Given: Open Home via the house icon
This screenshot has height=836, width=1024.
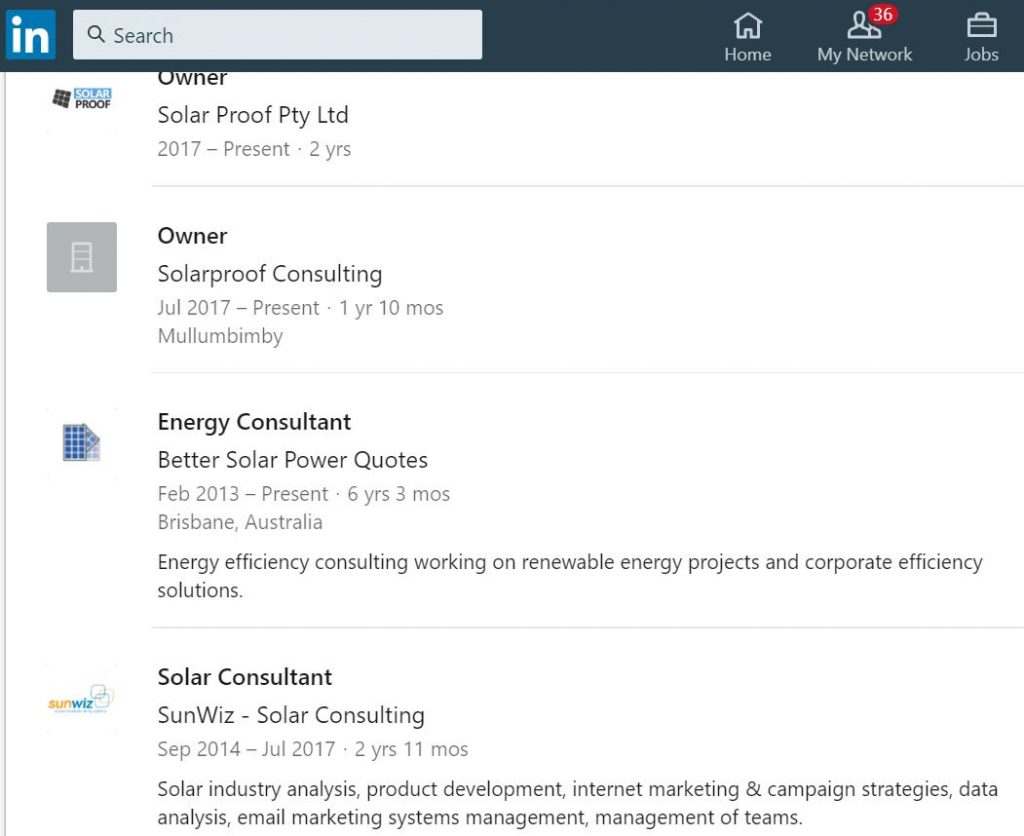Looking at the screenshot, I should click(747, 24).
